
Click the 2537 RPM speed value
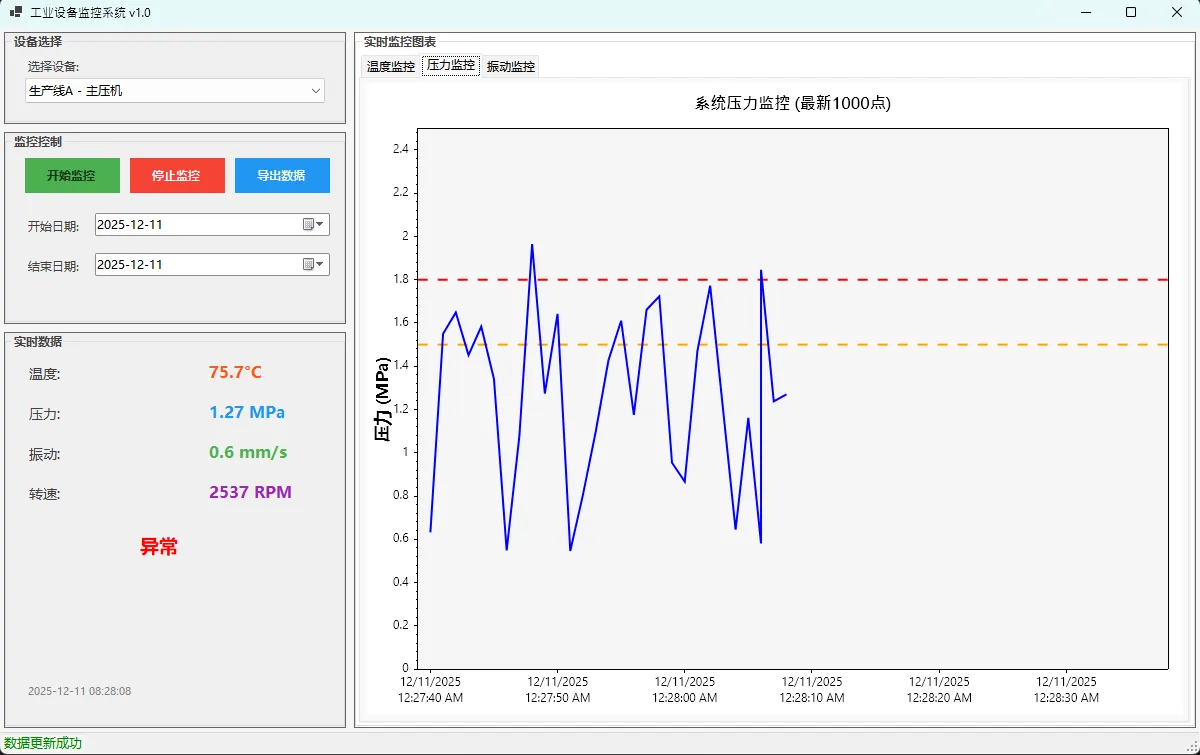[250, 492]
